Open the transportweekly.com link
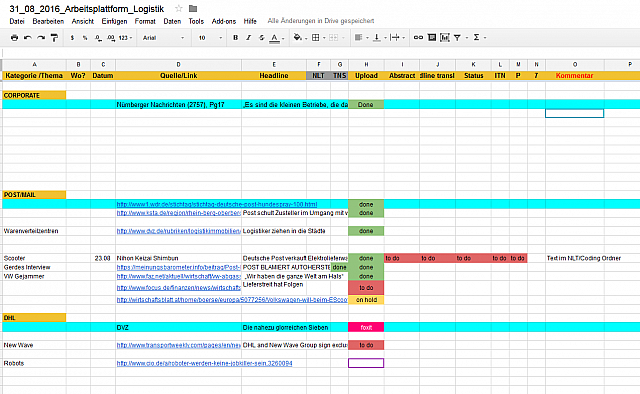Screen dimensions: 640x394 pyautogui.click(x=178, y=345)
